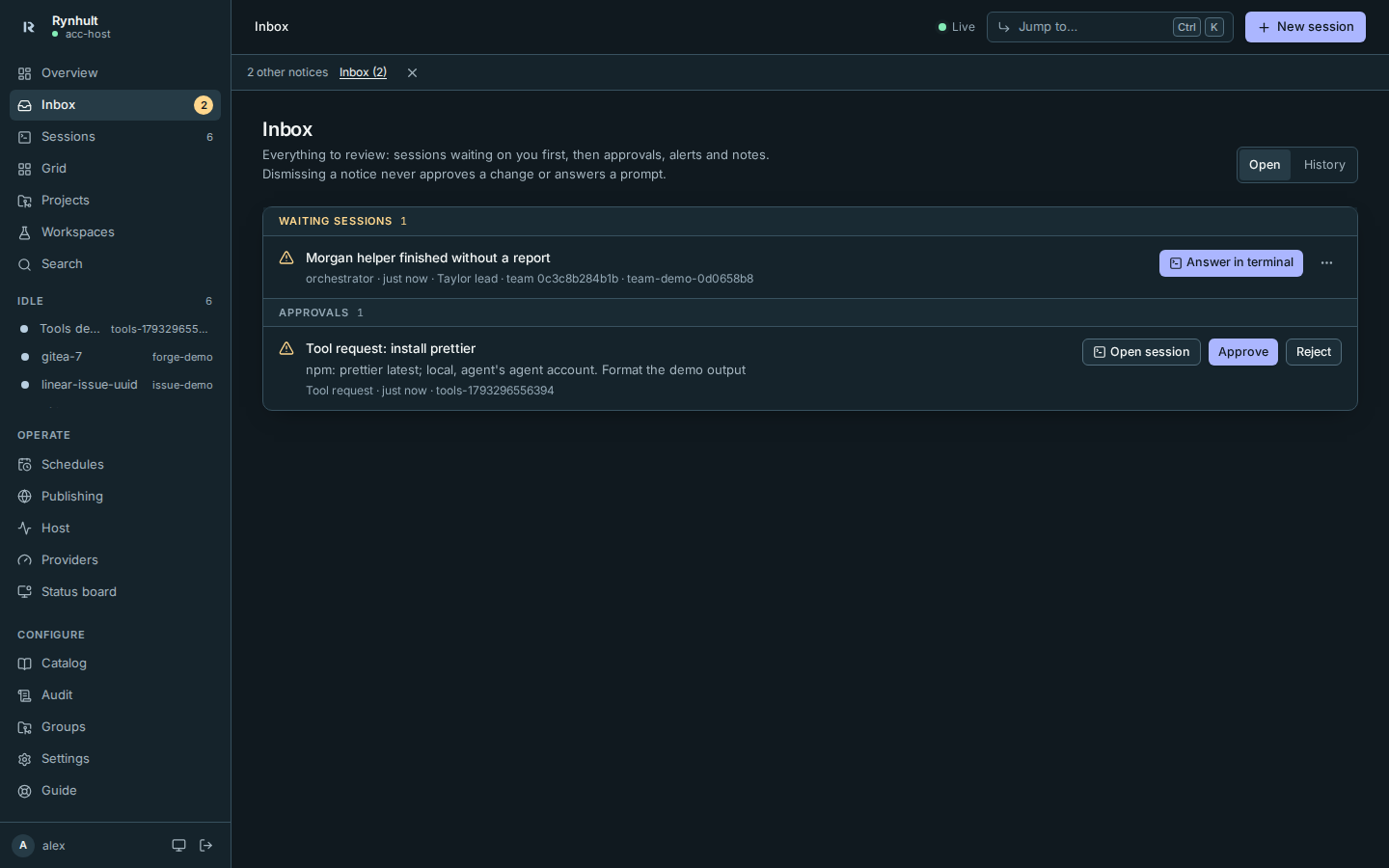Open the Guide page

[x=115, y=791]
